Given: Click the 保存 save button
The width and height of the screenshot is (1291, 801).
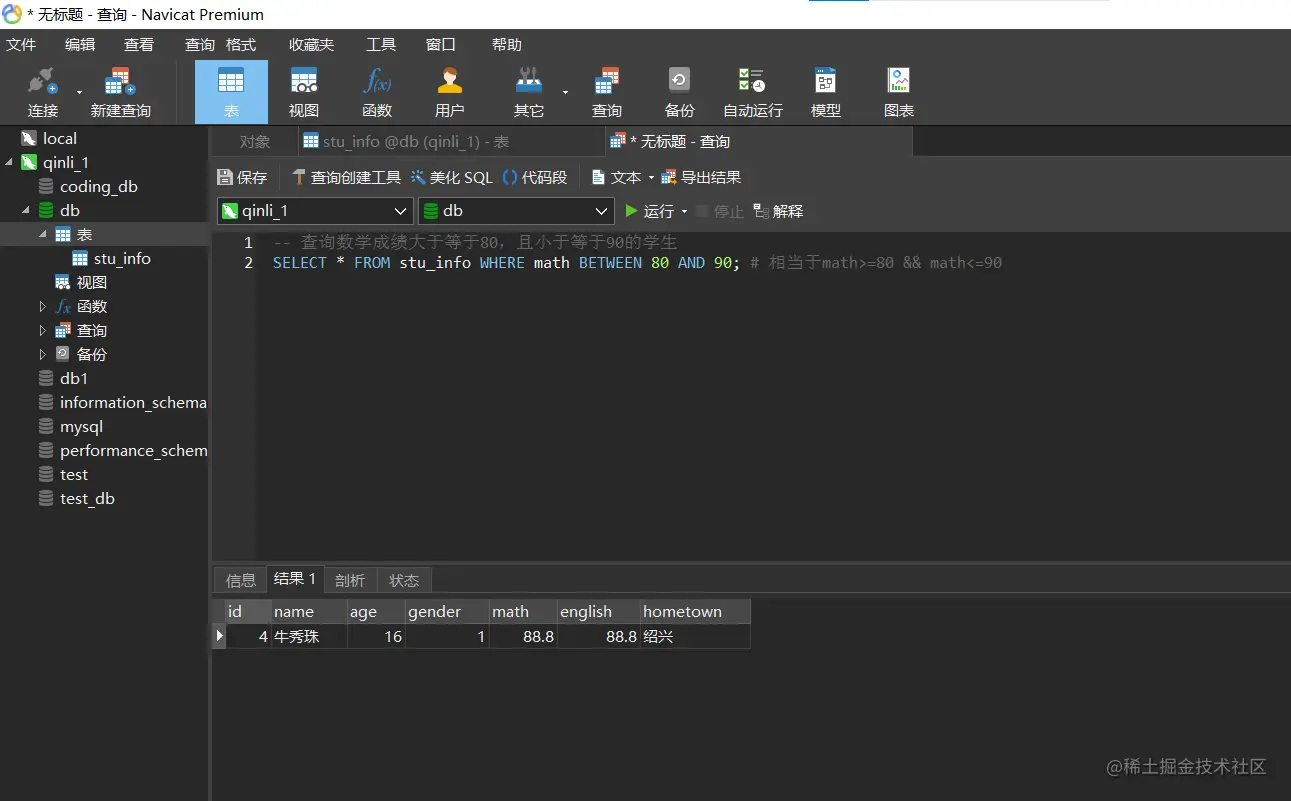Looking at the screenshot, I should click(x=243, y=177).
